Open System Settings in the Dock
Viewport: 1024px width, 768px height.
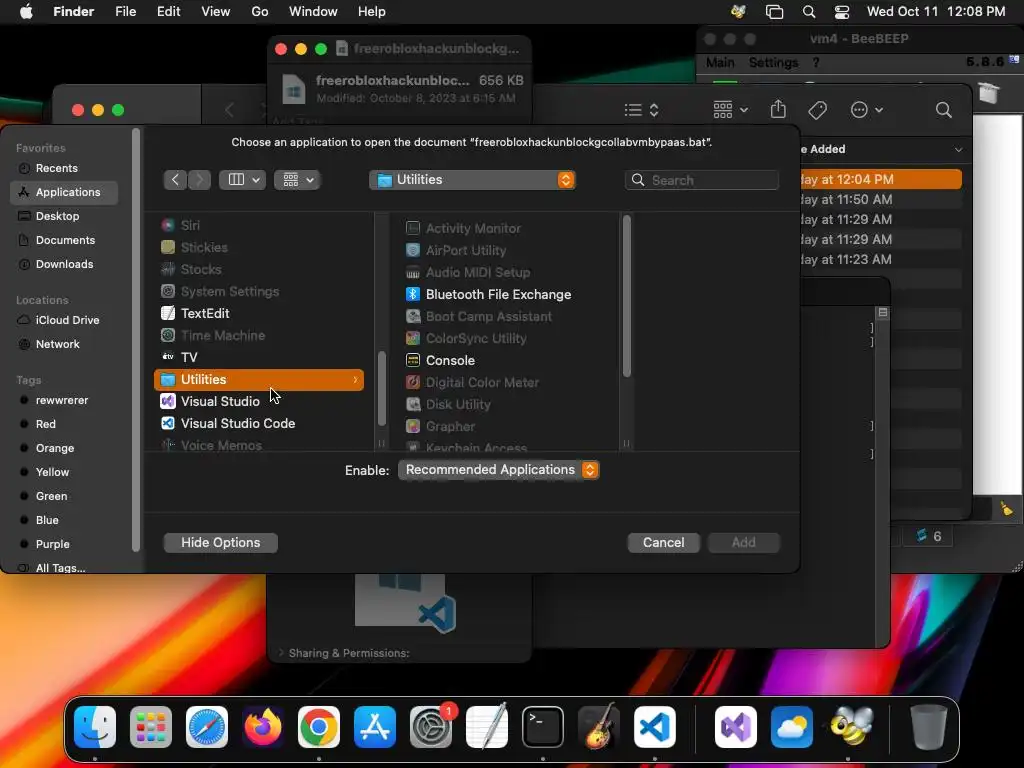point(431,727)
